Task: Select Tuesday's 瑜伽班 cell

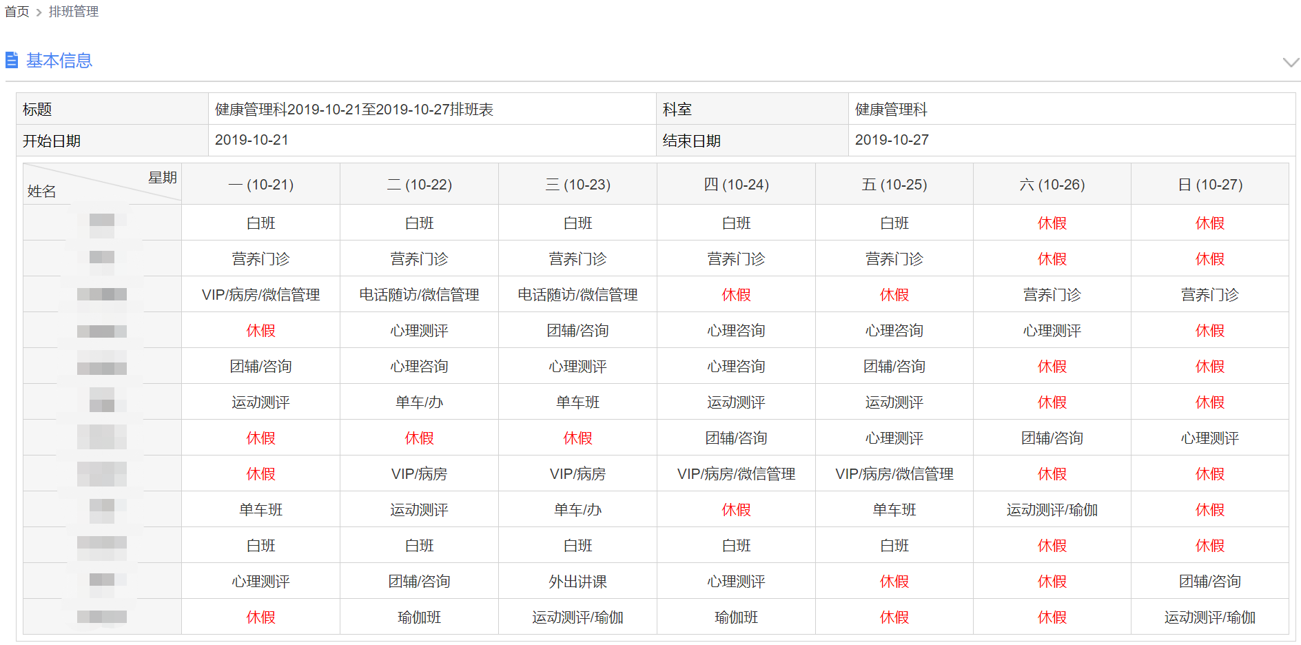Action: (419, 617)
